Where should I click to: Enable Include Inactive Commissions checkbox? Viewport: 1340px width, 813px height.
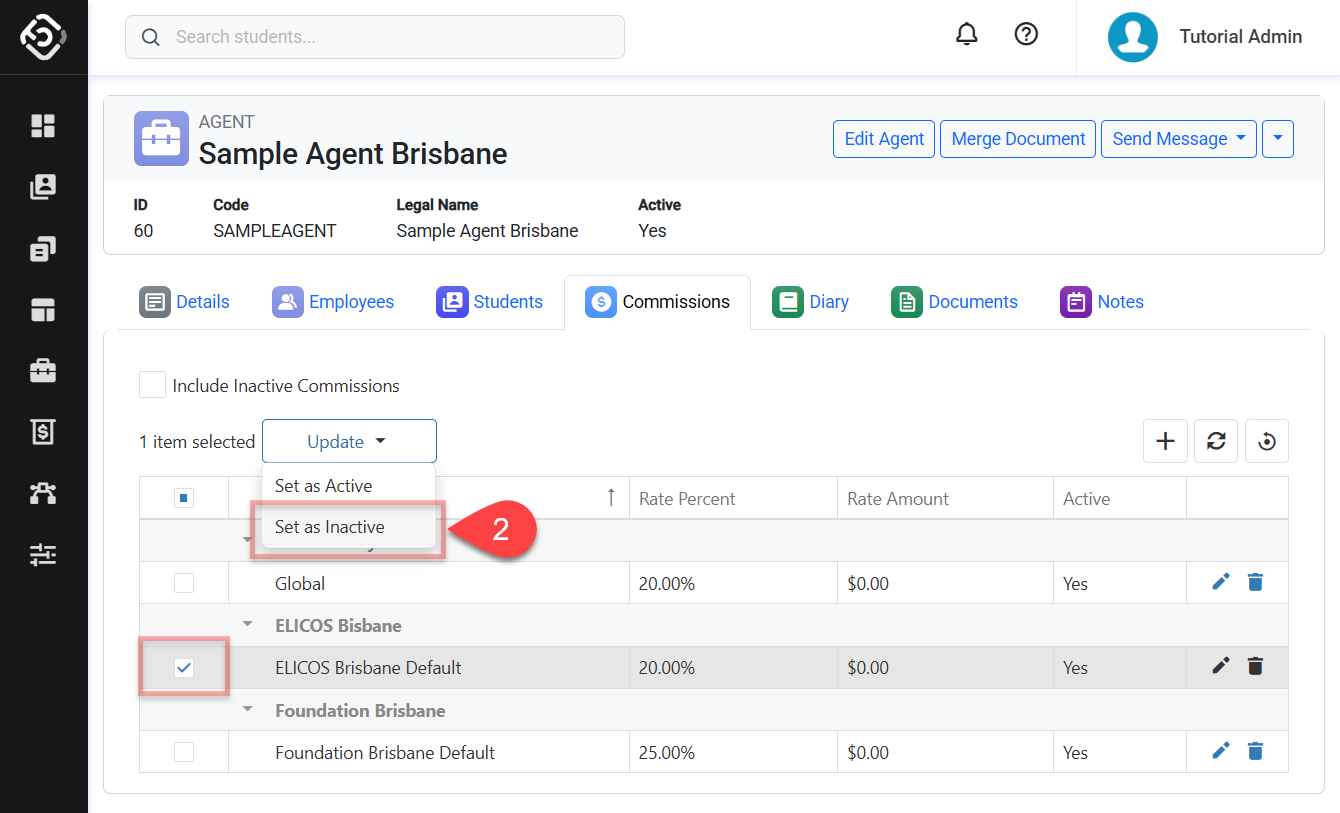point(152,385)
